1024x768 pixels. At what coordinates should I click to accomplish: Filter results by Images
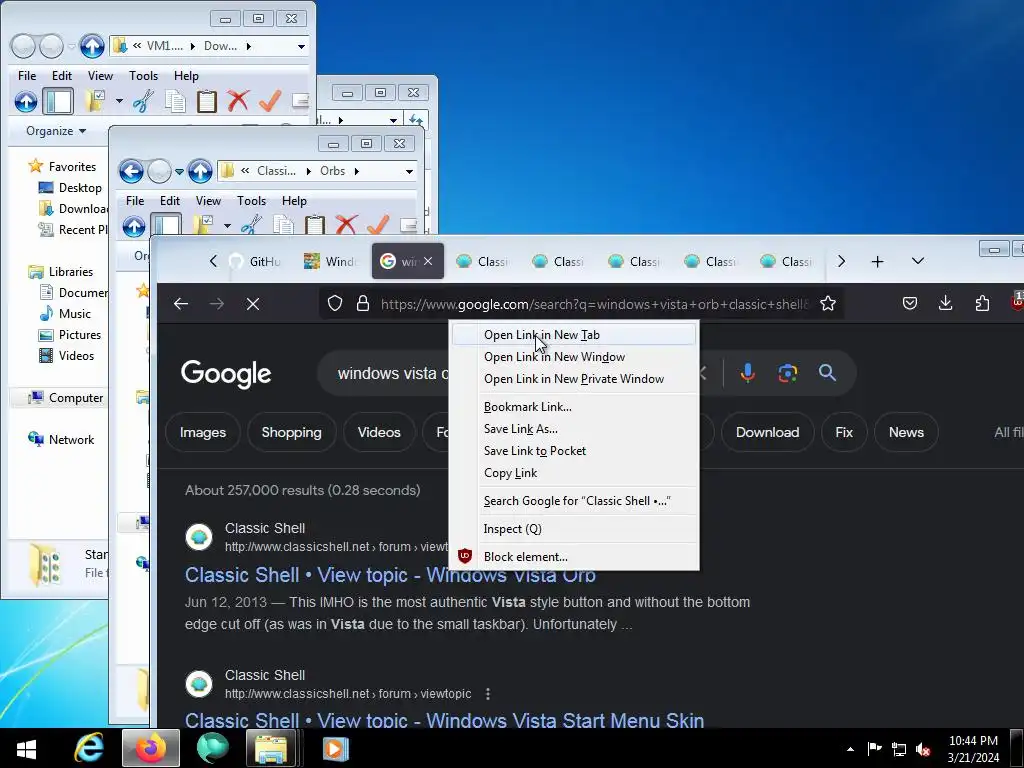coord(202,432)
